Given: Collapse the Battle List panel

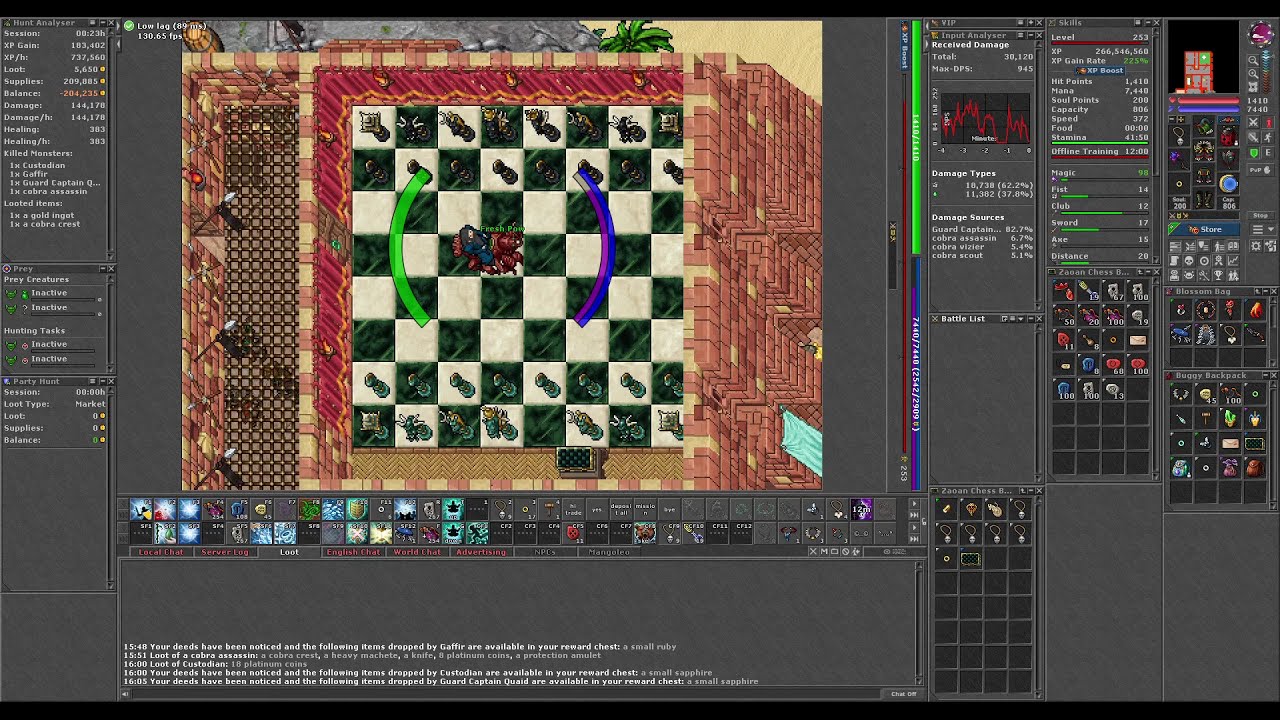Looking at the screenshot, I should point(1031,319).
